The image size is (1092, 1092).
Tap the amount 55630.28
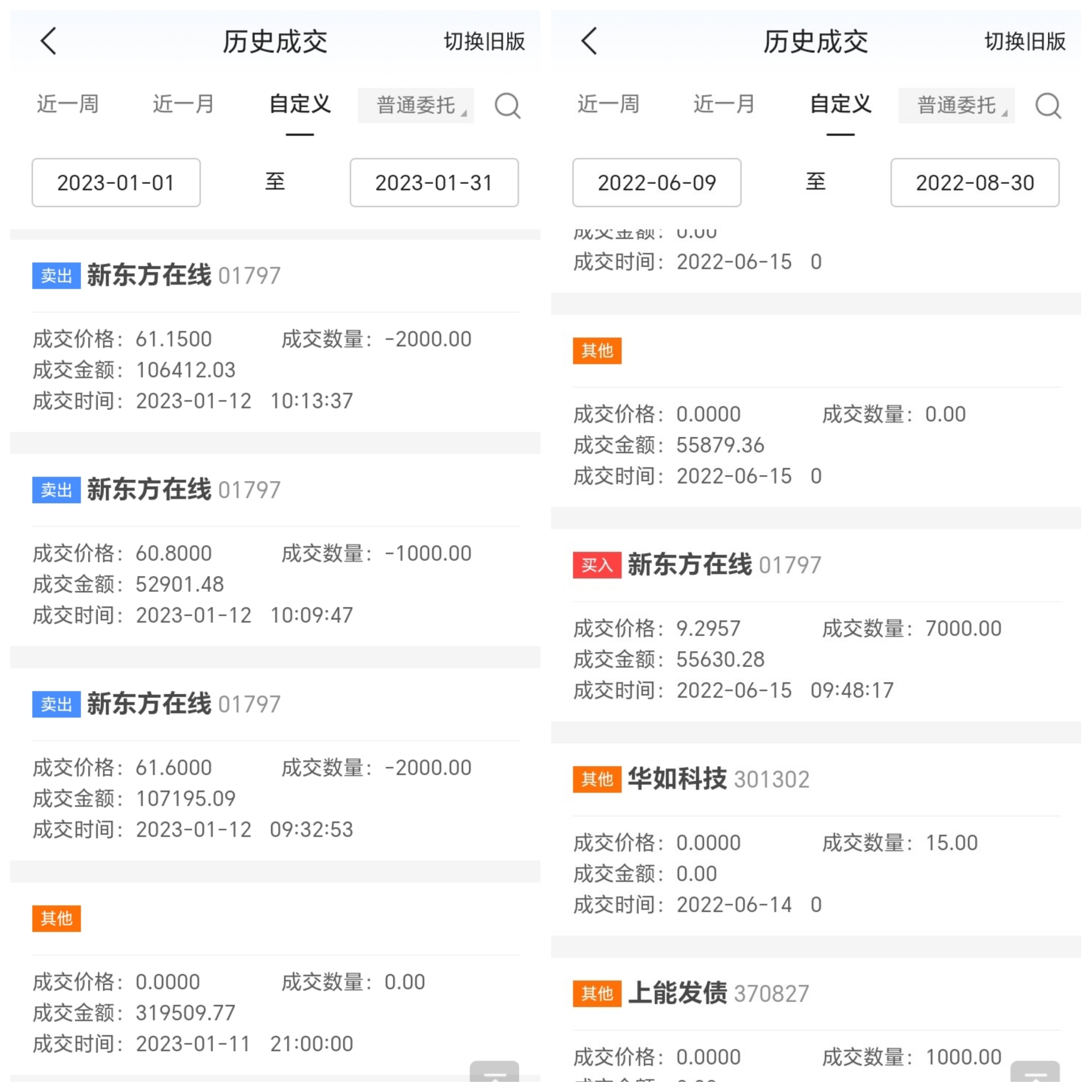coord(721,660)
